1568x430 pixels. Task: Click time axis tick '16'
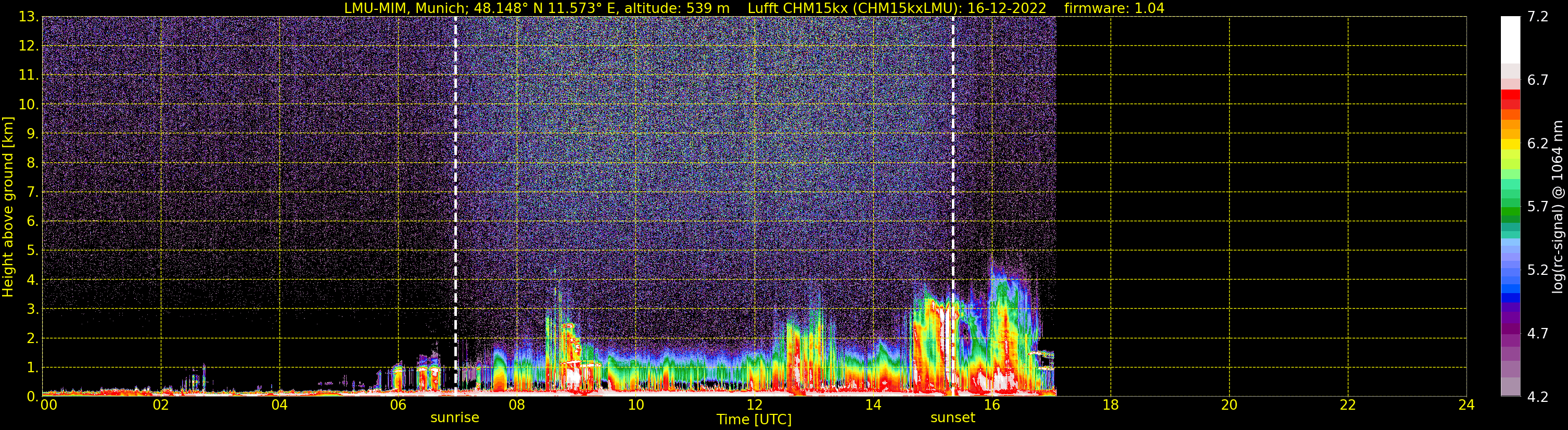coord(991,405)
